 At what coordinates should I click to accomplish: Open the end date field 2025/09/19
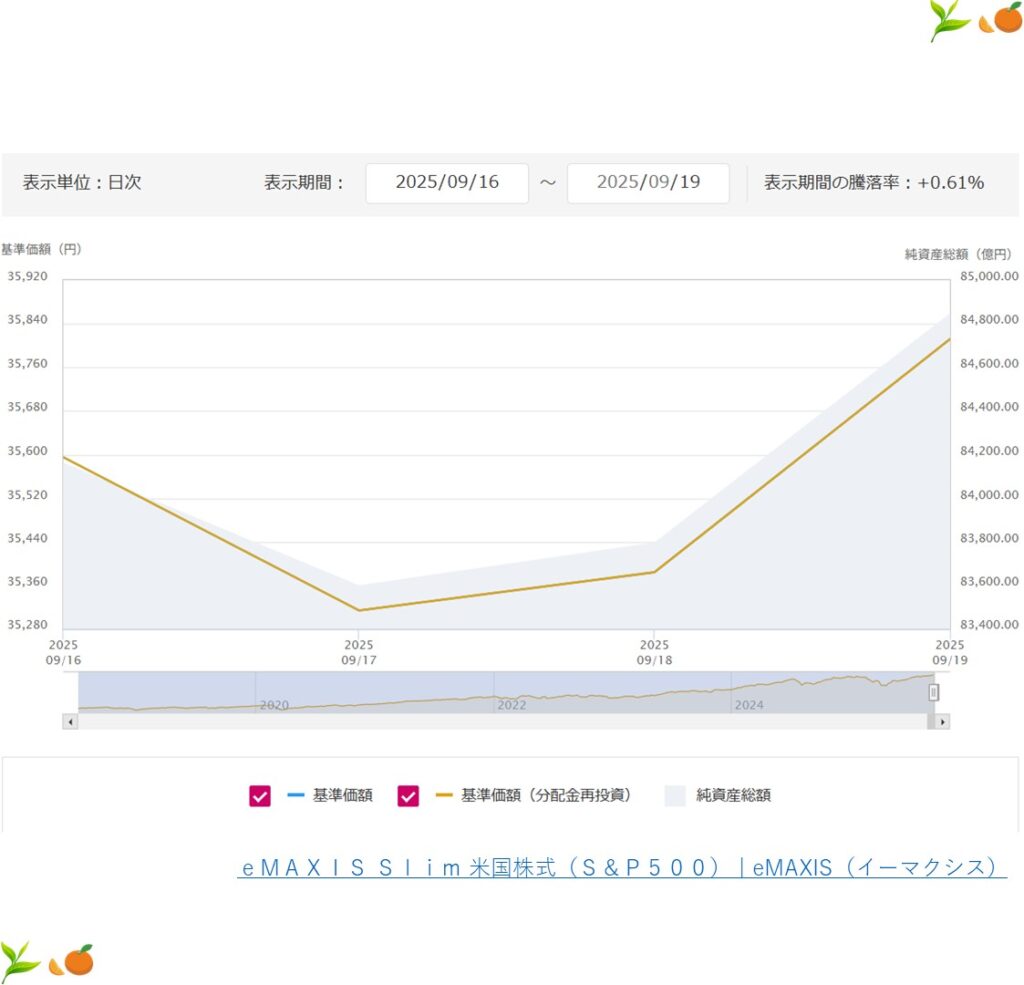[648, 183]
